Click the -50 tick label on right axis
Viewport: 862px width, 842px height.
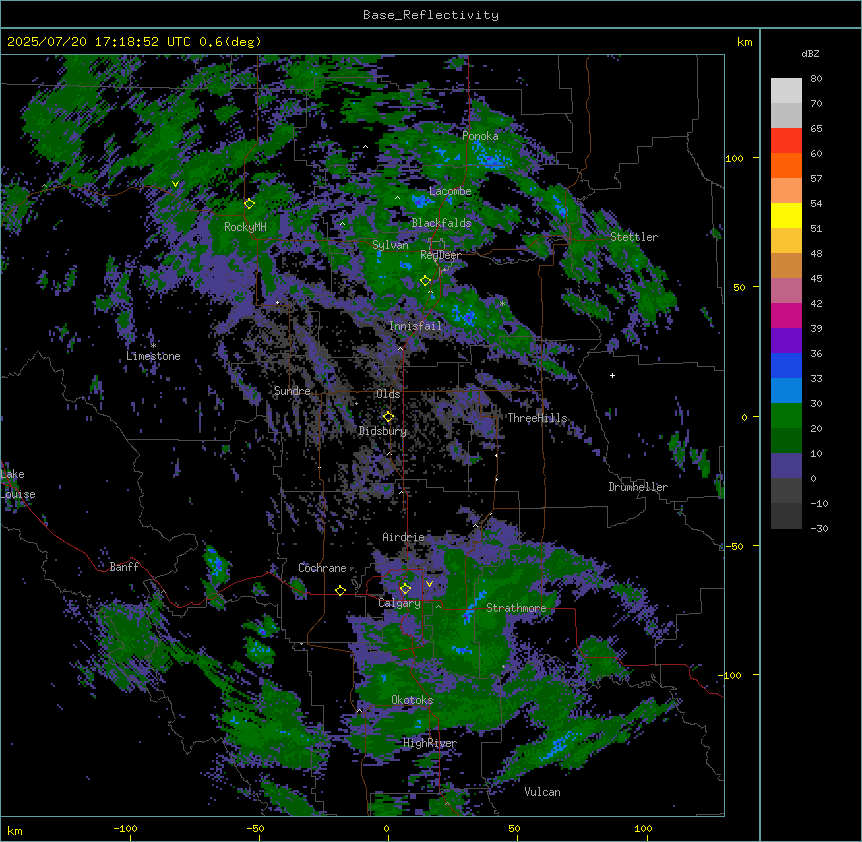734,546
